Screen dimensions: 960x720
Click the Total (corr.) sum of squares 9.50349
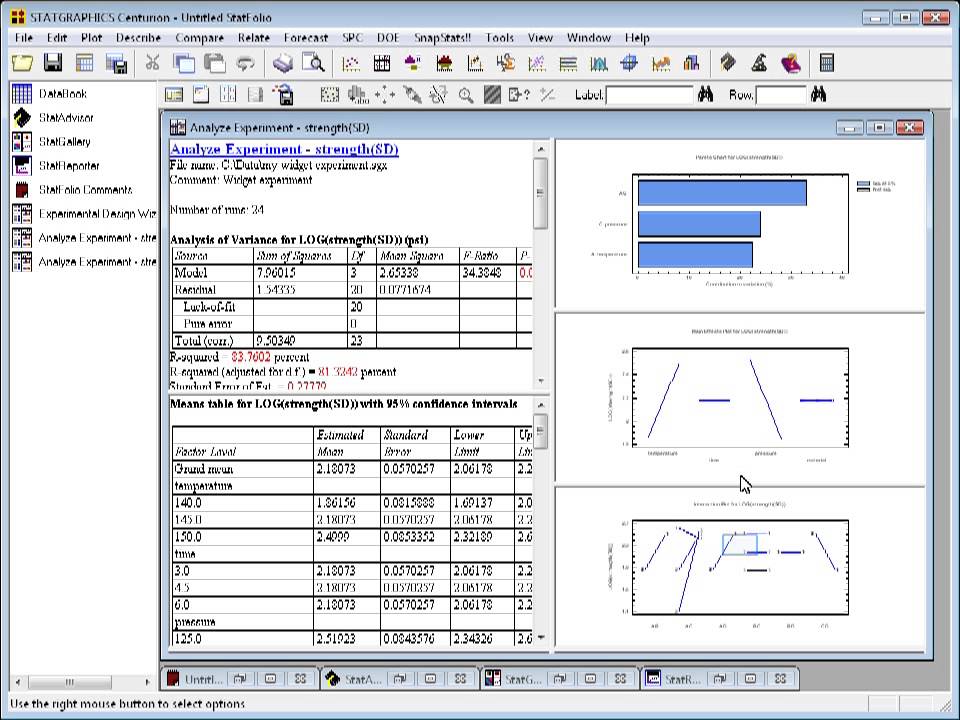276,340
